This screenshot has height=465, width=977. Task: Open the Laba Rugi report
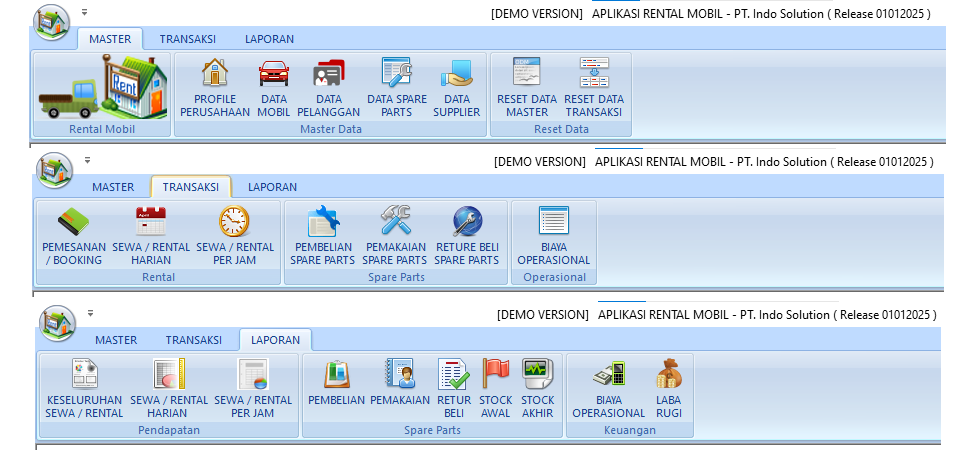coord(668,389)
